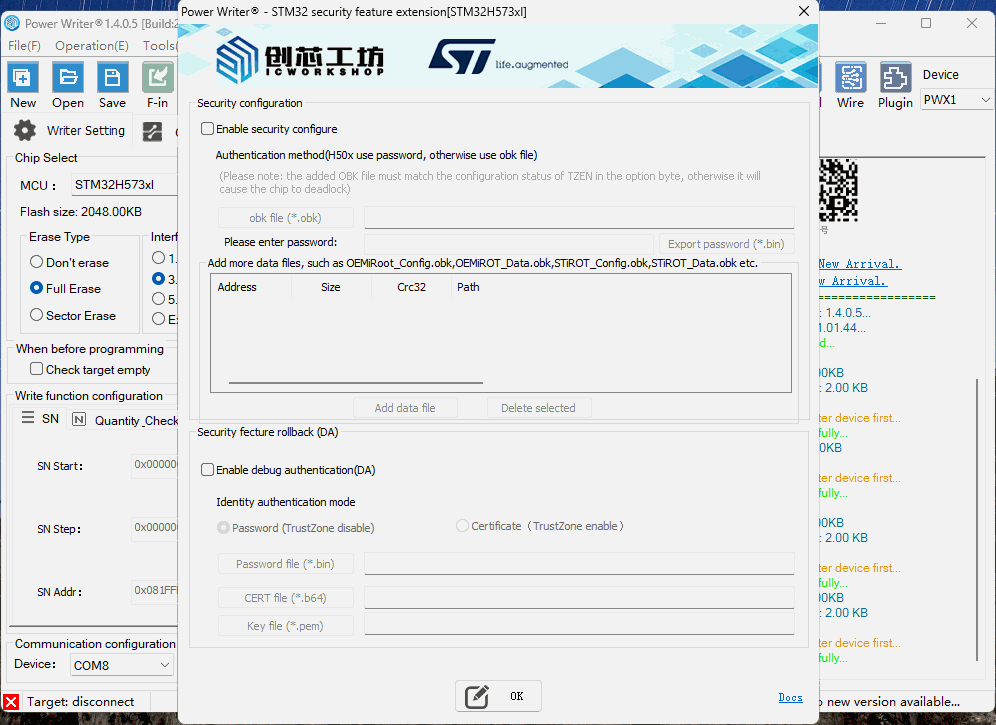Select Don't erase option
Image resolution: width=996 pixels, height=725 pixels.
click(37, 263)
